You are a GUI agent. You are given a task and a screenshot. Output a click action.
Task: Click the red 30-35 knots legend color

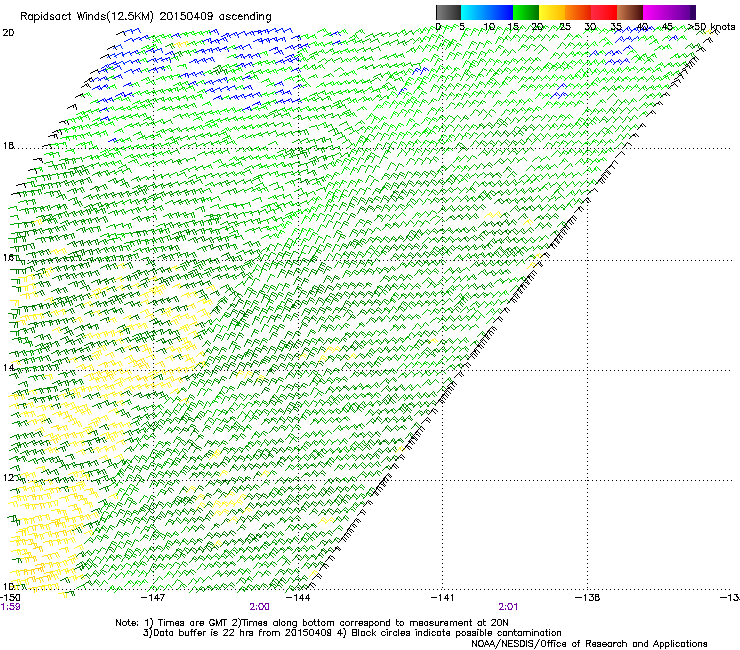coord(604,12)
